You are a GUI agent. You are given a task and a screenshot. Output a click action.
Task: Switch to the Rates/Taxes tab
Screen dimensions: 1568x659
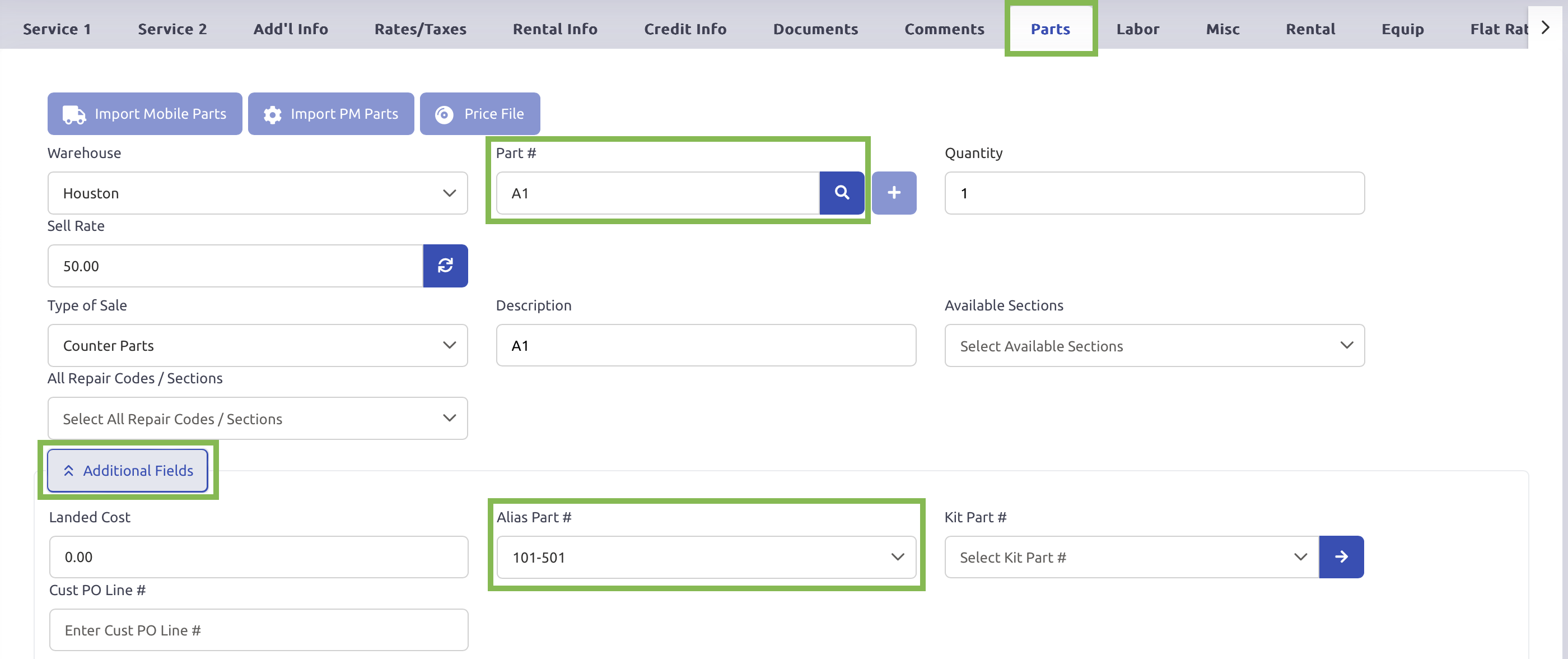(x=420, y=29)
